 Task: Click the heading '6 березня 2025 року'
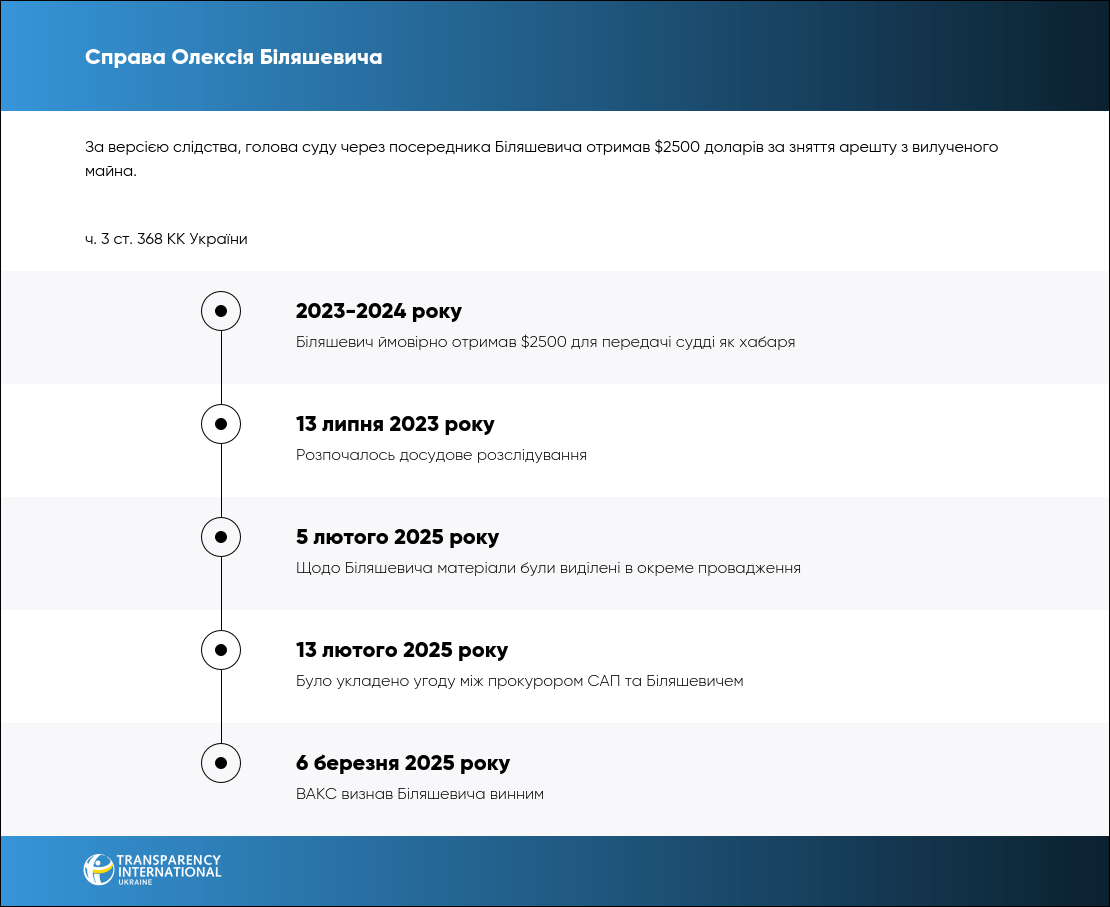403,763
